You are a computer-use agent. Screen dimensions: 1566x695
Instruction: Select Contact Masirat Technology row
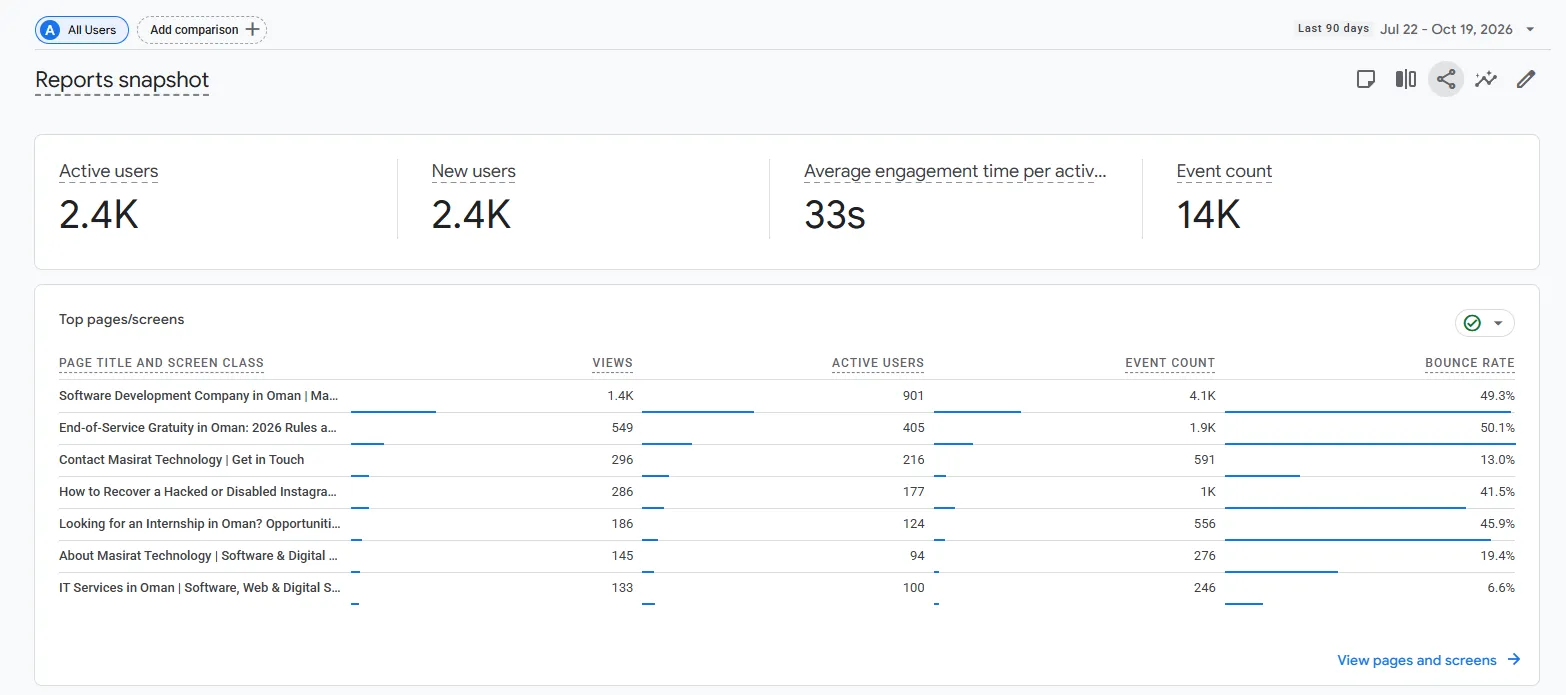(x=787, y=460)
